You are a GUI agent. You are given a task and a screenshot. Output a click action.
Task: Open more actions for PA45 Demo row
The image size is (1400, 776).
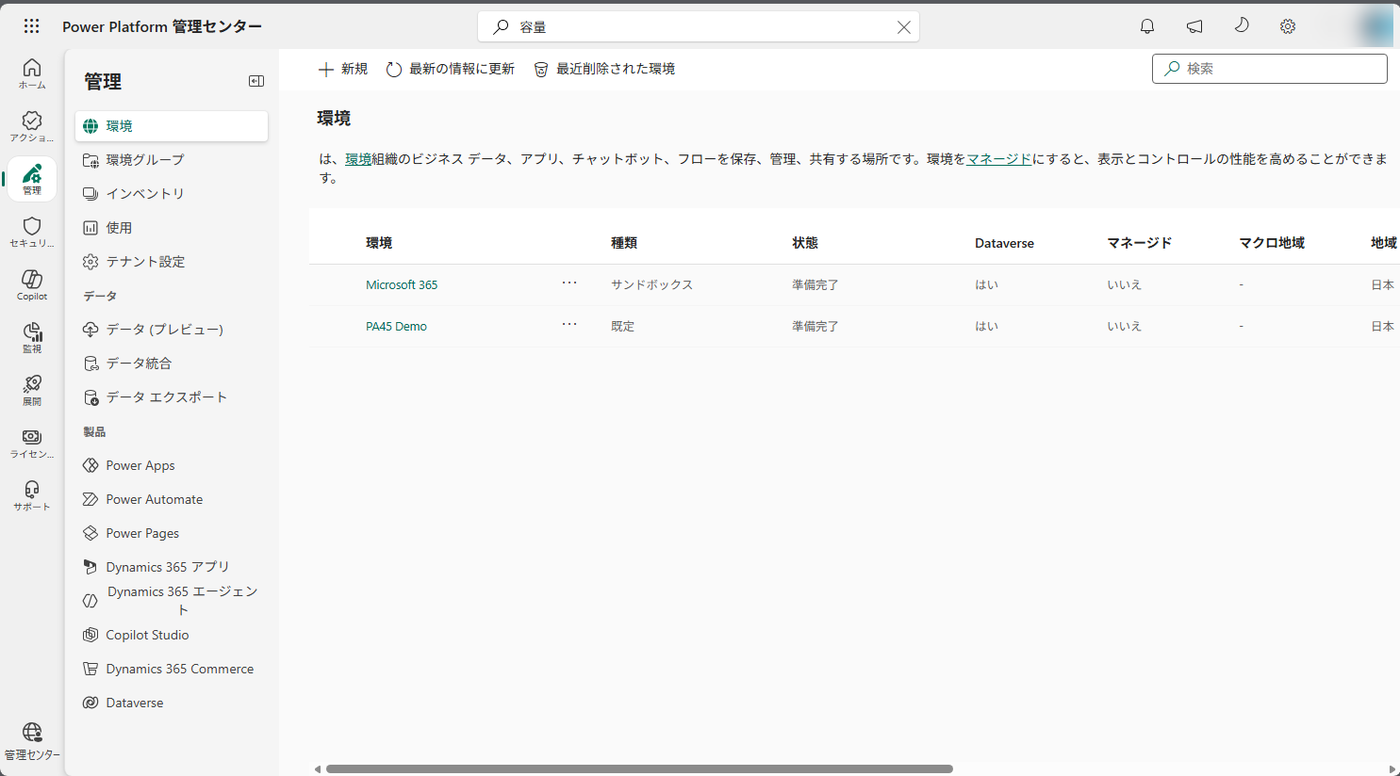coord(570,324)
